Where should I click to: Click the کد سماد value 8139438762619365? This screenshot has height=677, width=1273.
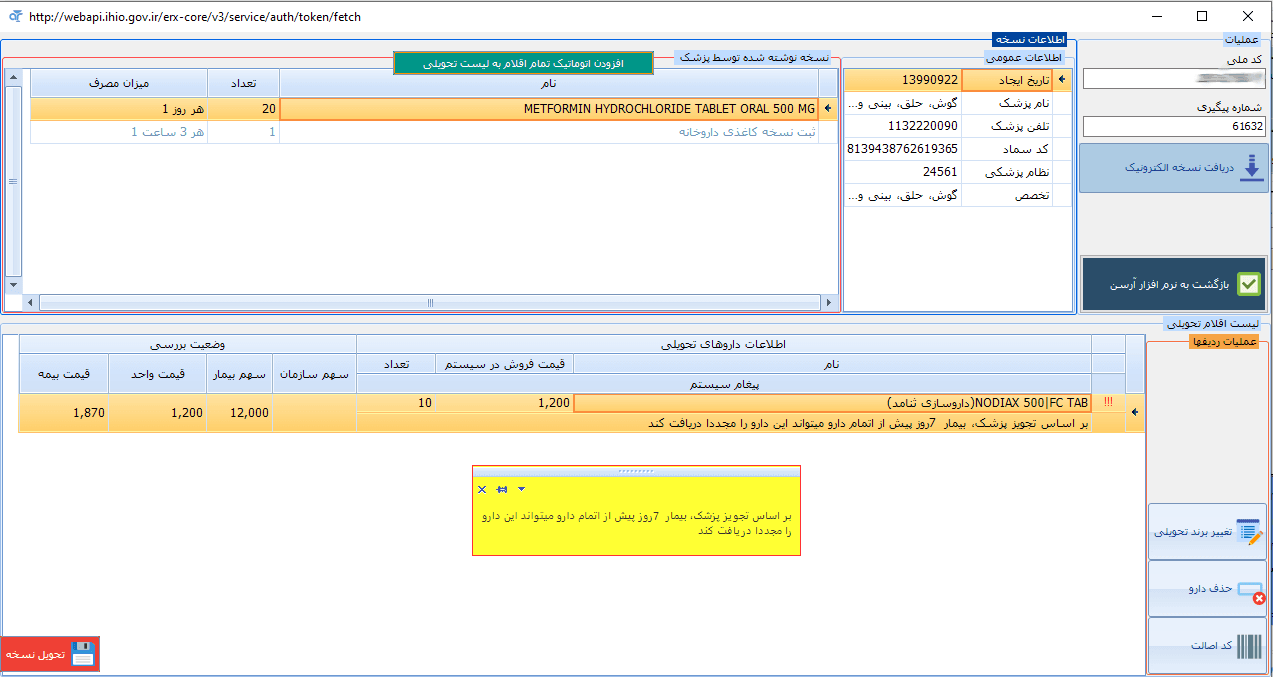[903, 149]
